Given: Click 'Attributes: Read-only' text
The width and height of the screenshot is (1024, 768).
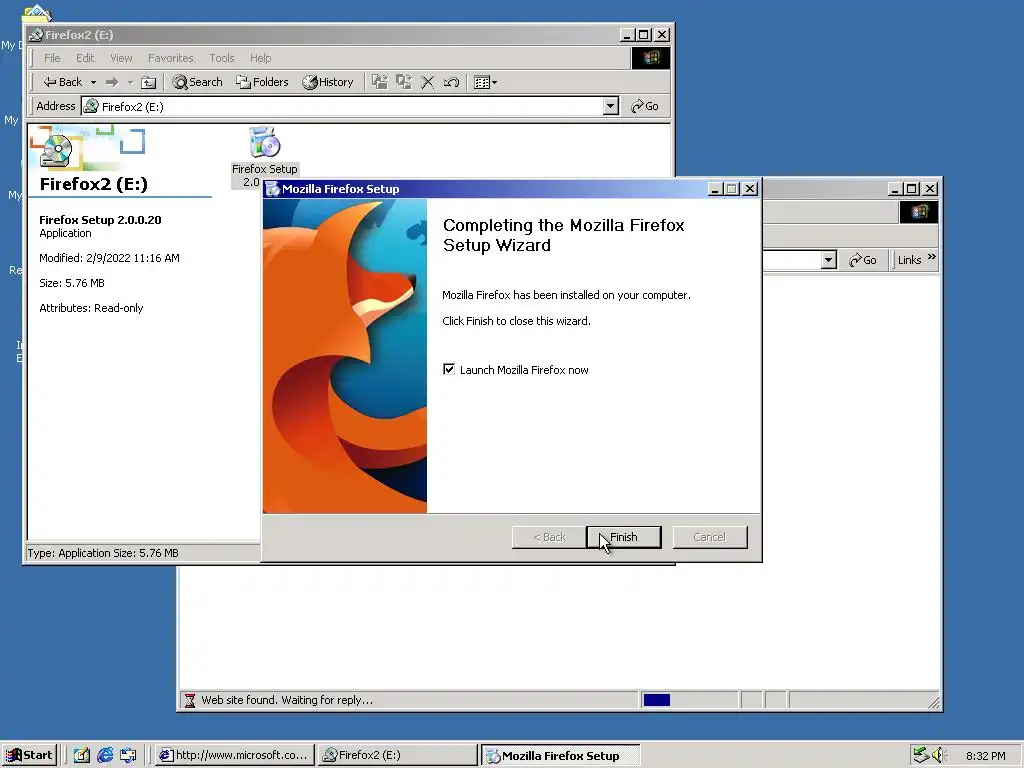Looking at the screenshot, I should pyautogui.click(x=91, y=308).
